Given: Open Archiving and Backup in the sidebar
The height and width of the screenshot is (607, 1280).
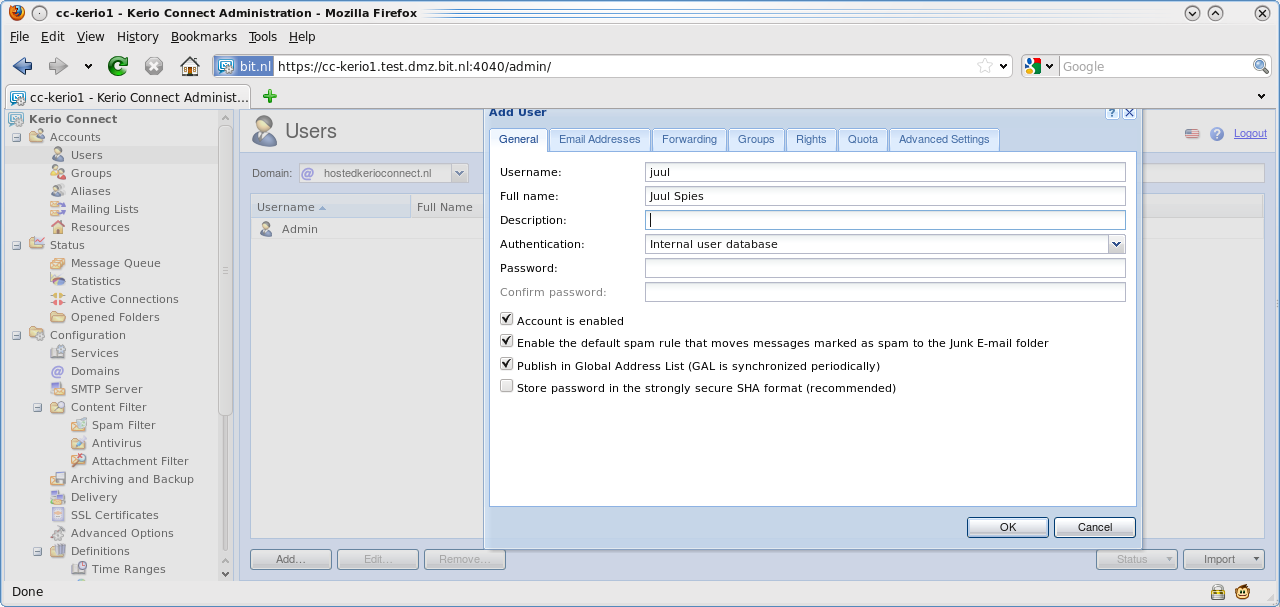Looking at the screenshot, I should click(x=132, y=479).
